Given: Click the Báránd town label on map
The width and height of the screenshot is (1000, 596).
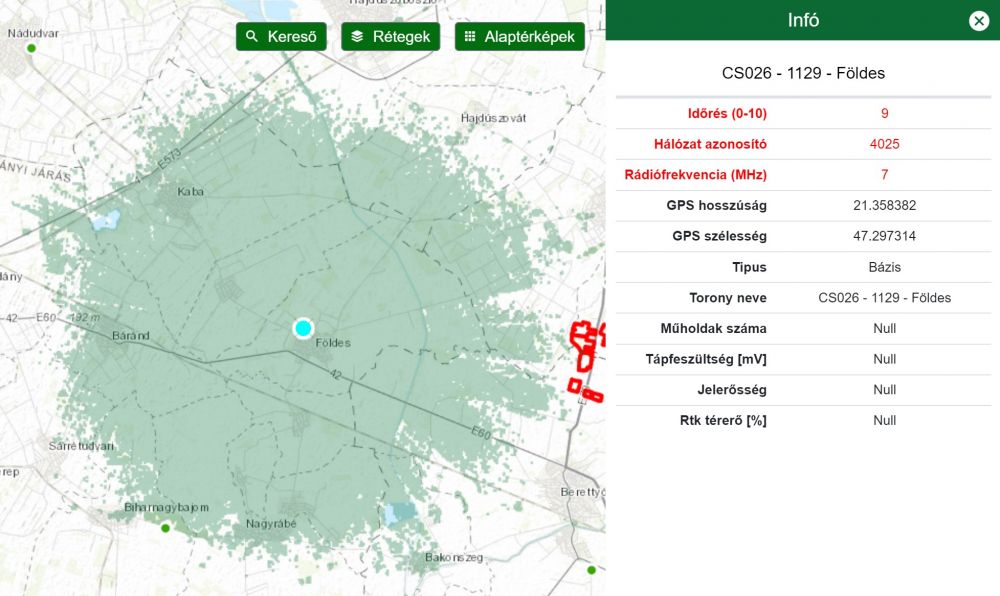Looking at the screenshot, I should tap(131, 335).
